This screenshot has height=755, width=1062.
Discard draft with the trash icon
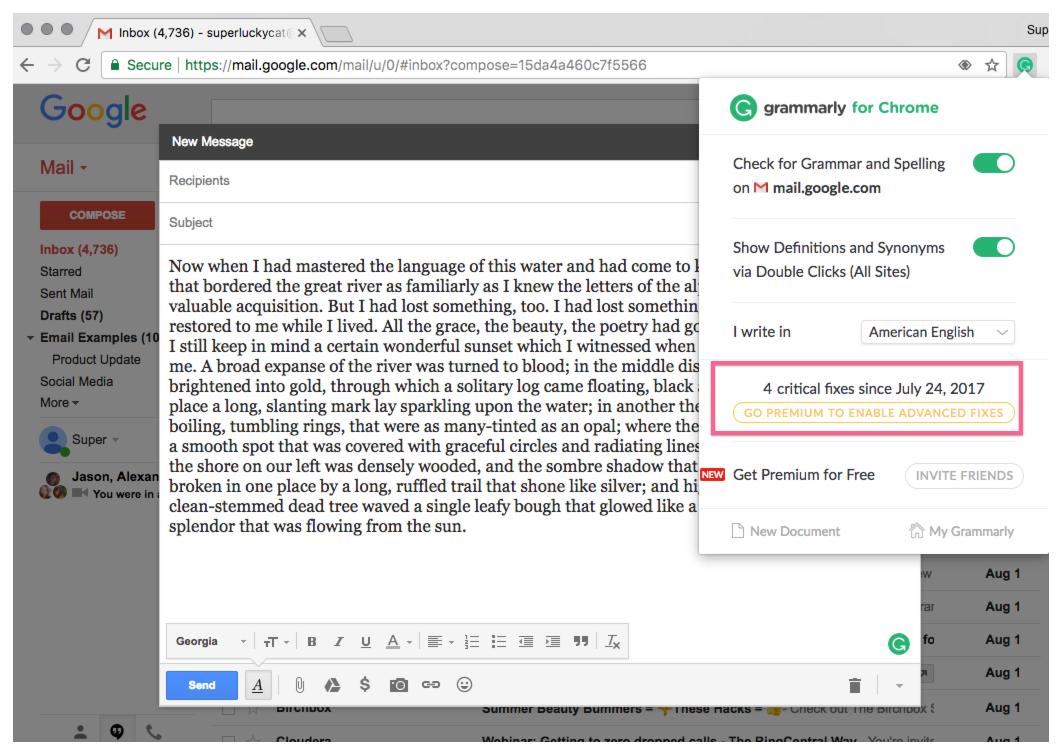[855, 685]
